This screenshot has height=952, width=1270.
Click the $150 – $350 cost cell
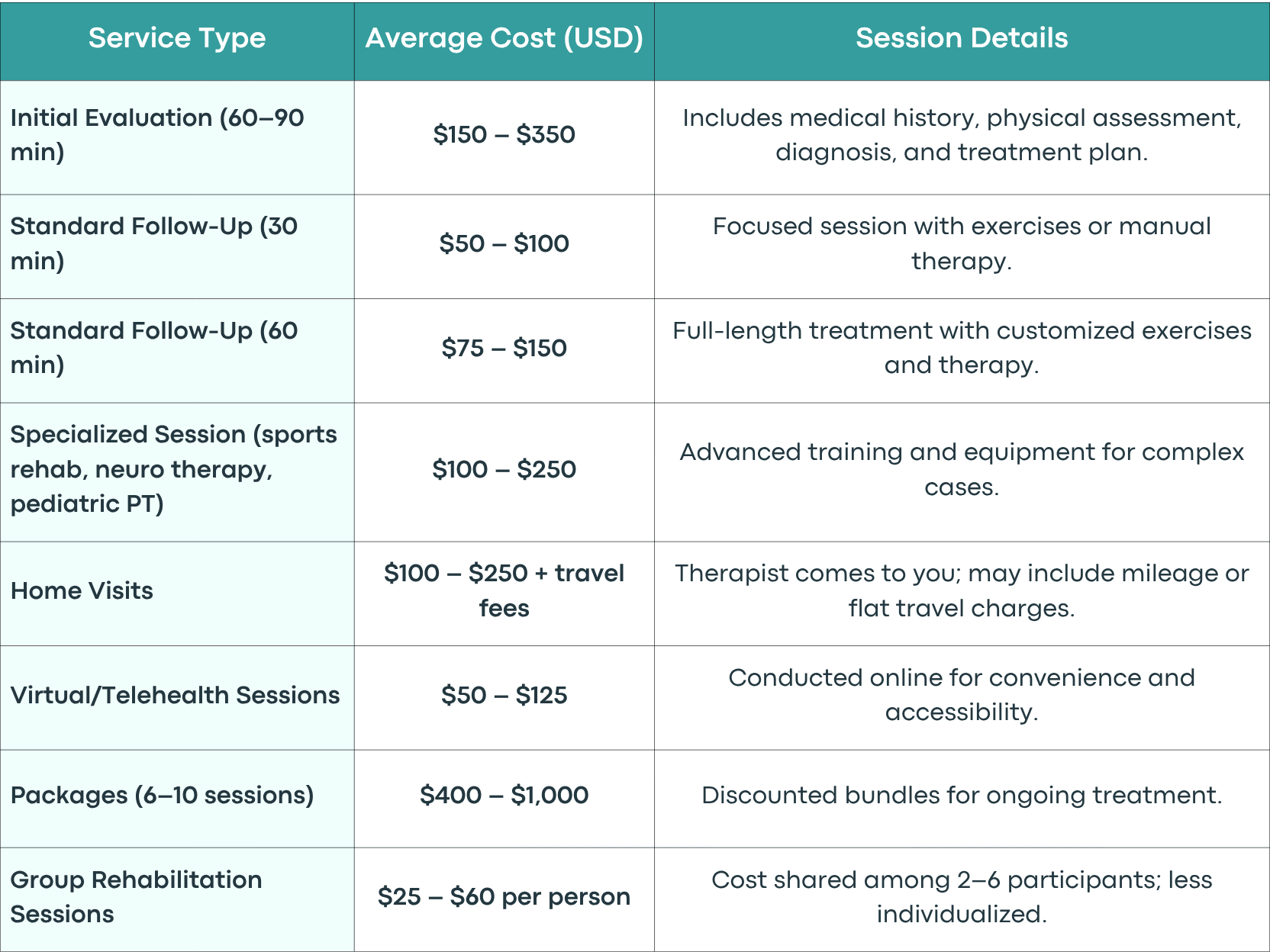tap(504, 135)
